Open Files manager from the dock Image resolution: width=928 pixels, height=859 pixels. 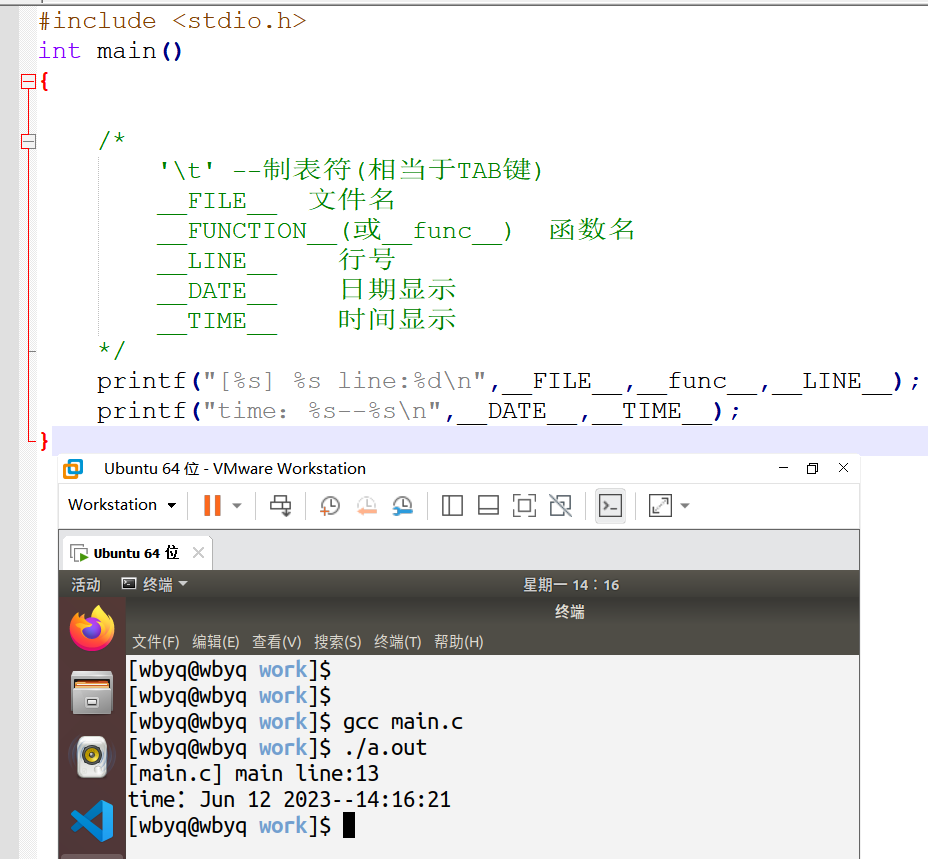pos(92,693)
